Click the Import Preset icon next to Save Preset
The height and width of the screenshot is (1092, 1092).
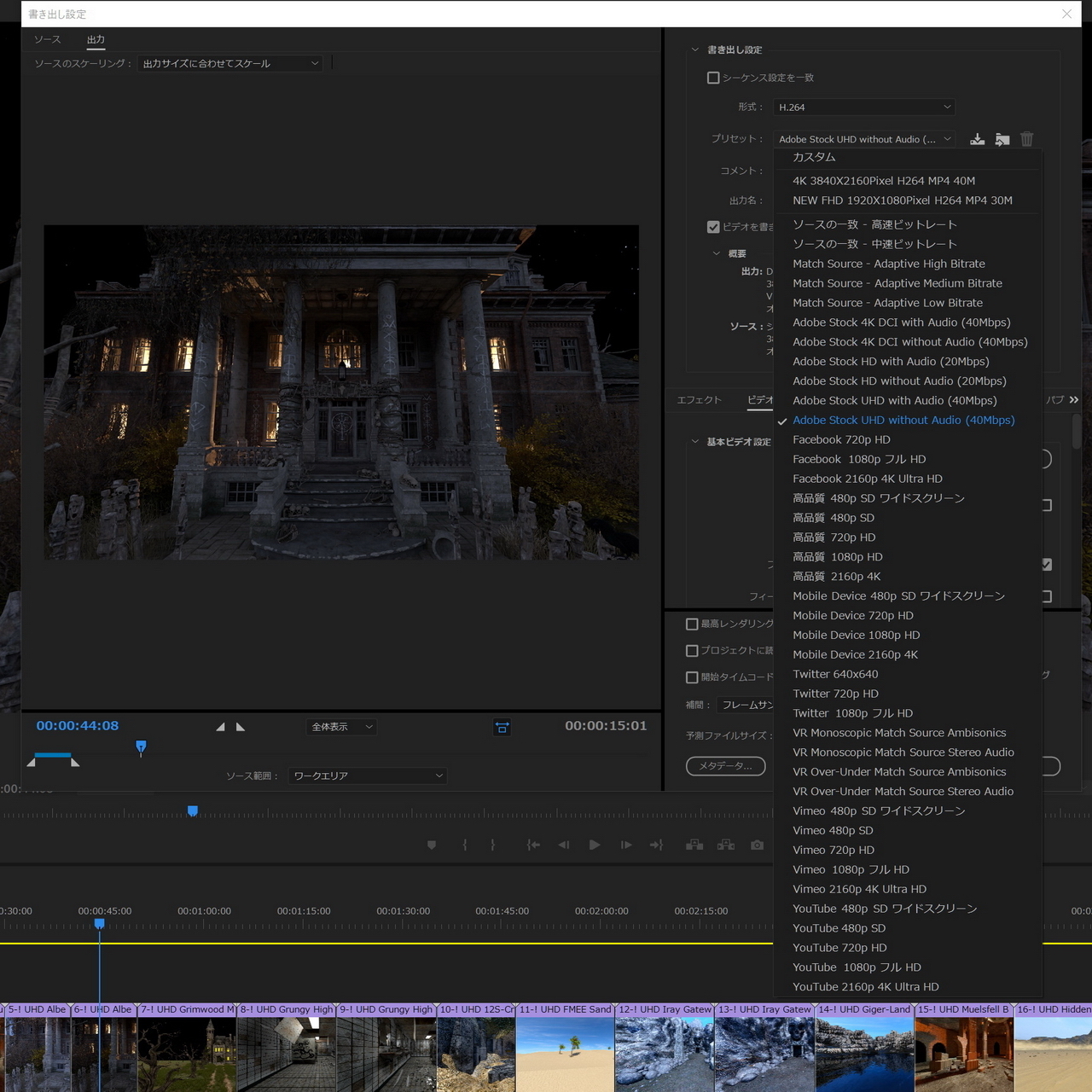pyautogui.click(x=1002, y=138)
